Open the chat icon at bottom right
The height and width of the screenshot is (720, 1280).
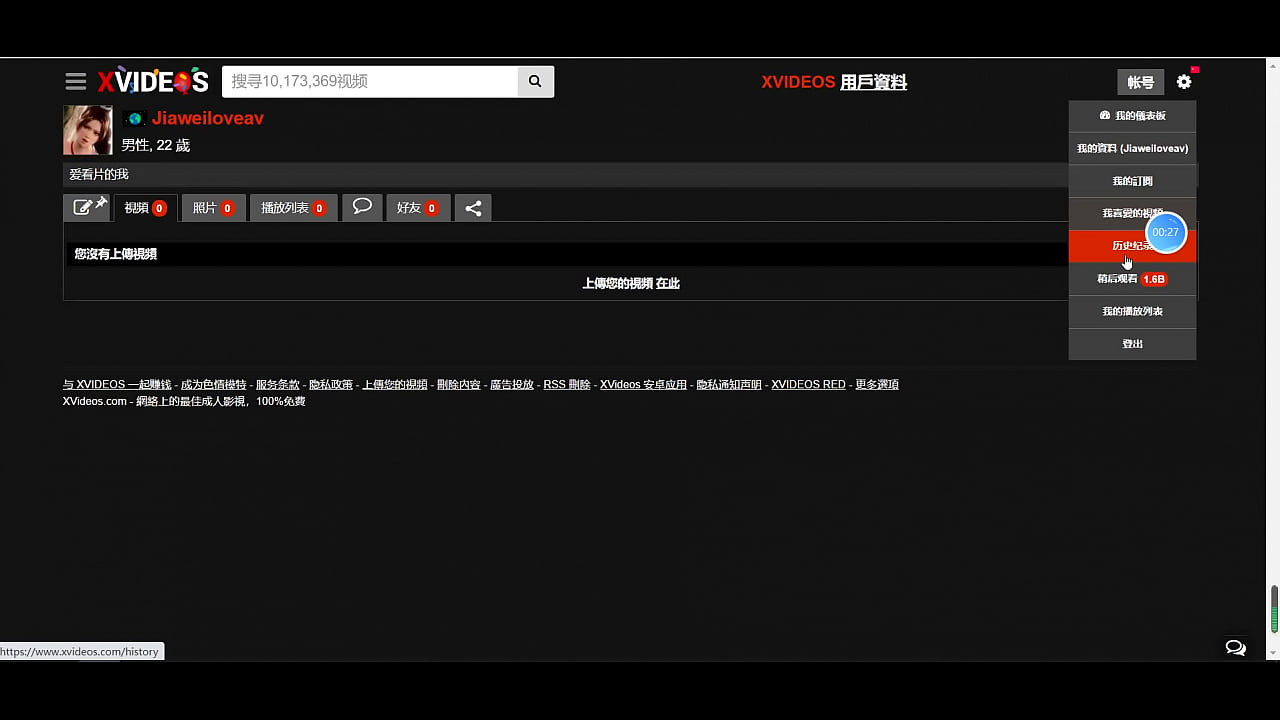pos(1236,648)
